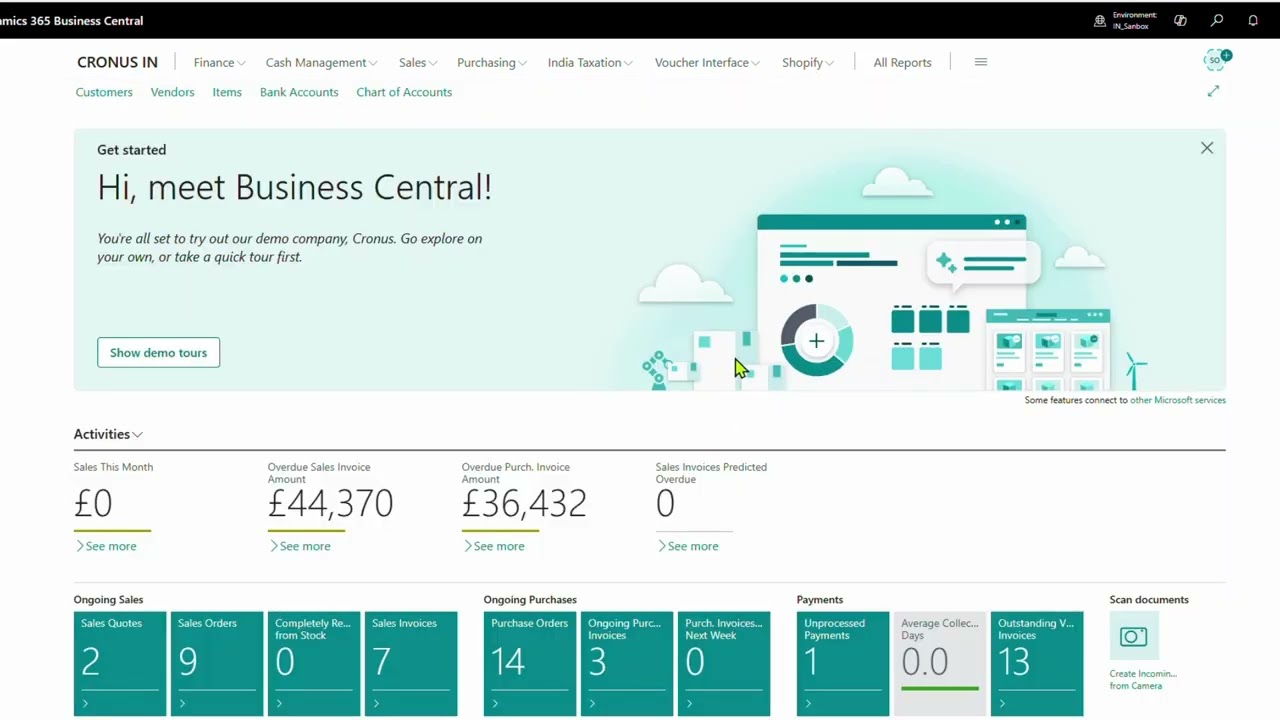The image size is (1280, 720).
Task: Click the Hi, meet Business Central! headline
Action: click(x=294, y=187)
